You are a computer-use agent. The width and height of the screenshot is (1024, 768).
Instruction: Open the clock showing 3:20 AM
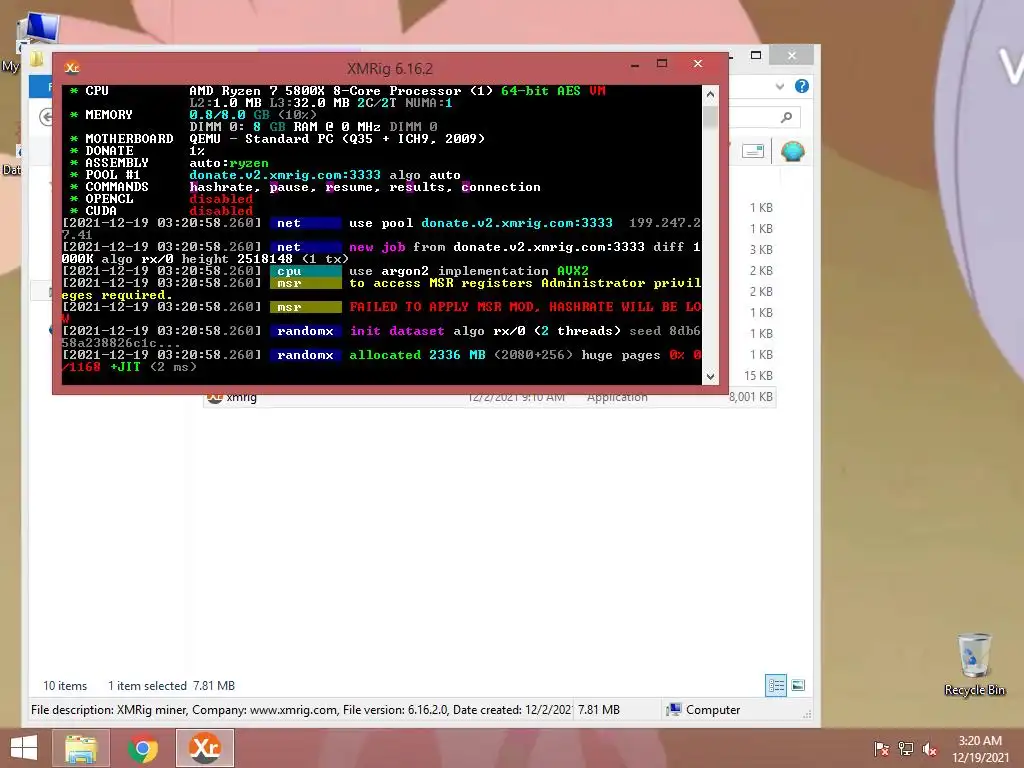pyautogui.click(x=980, y=749)
